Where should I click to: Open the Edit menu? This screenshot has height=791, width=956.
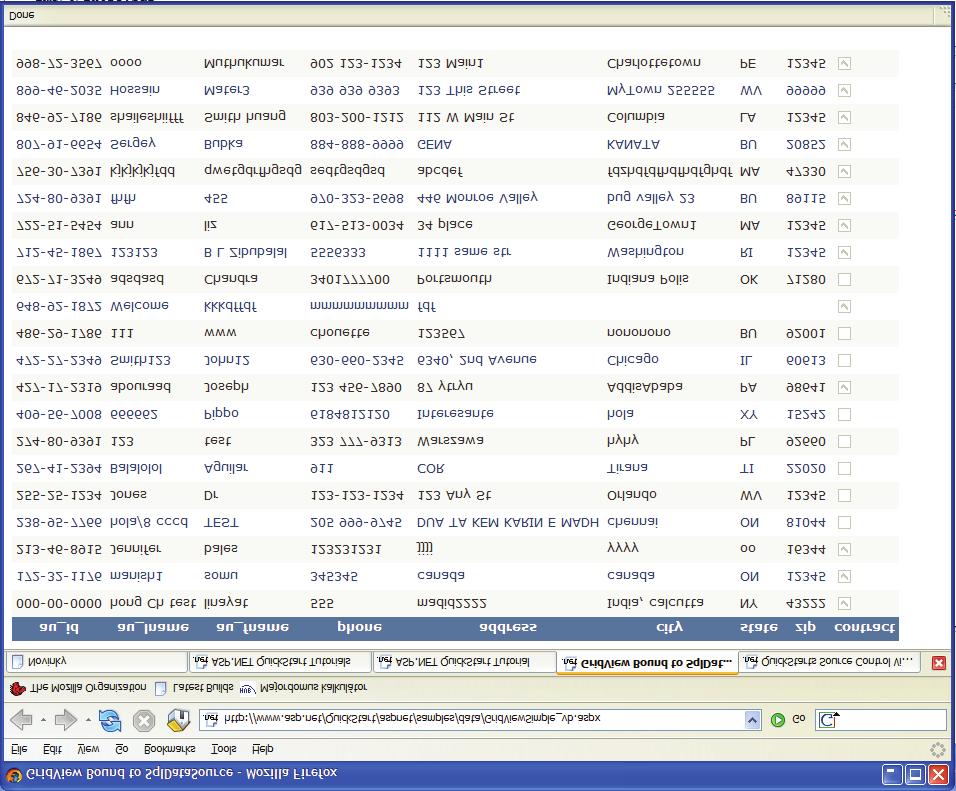(52, 749)
